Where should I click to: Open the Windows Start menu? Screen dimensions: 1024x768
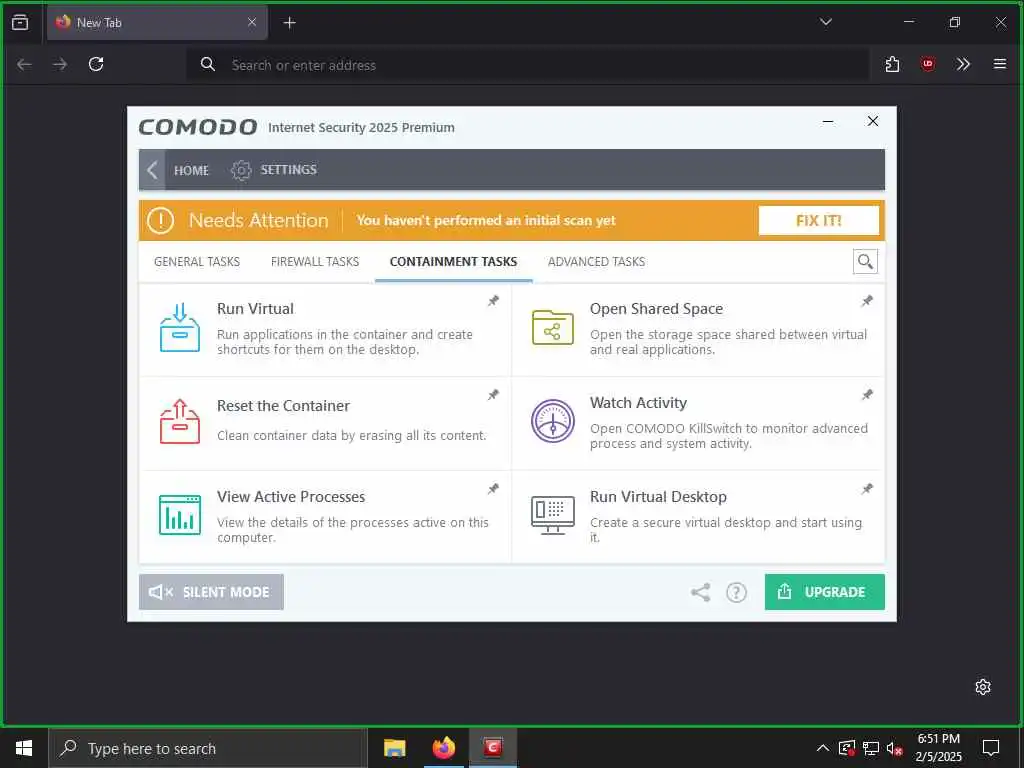coord(24,748)
